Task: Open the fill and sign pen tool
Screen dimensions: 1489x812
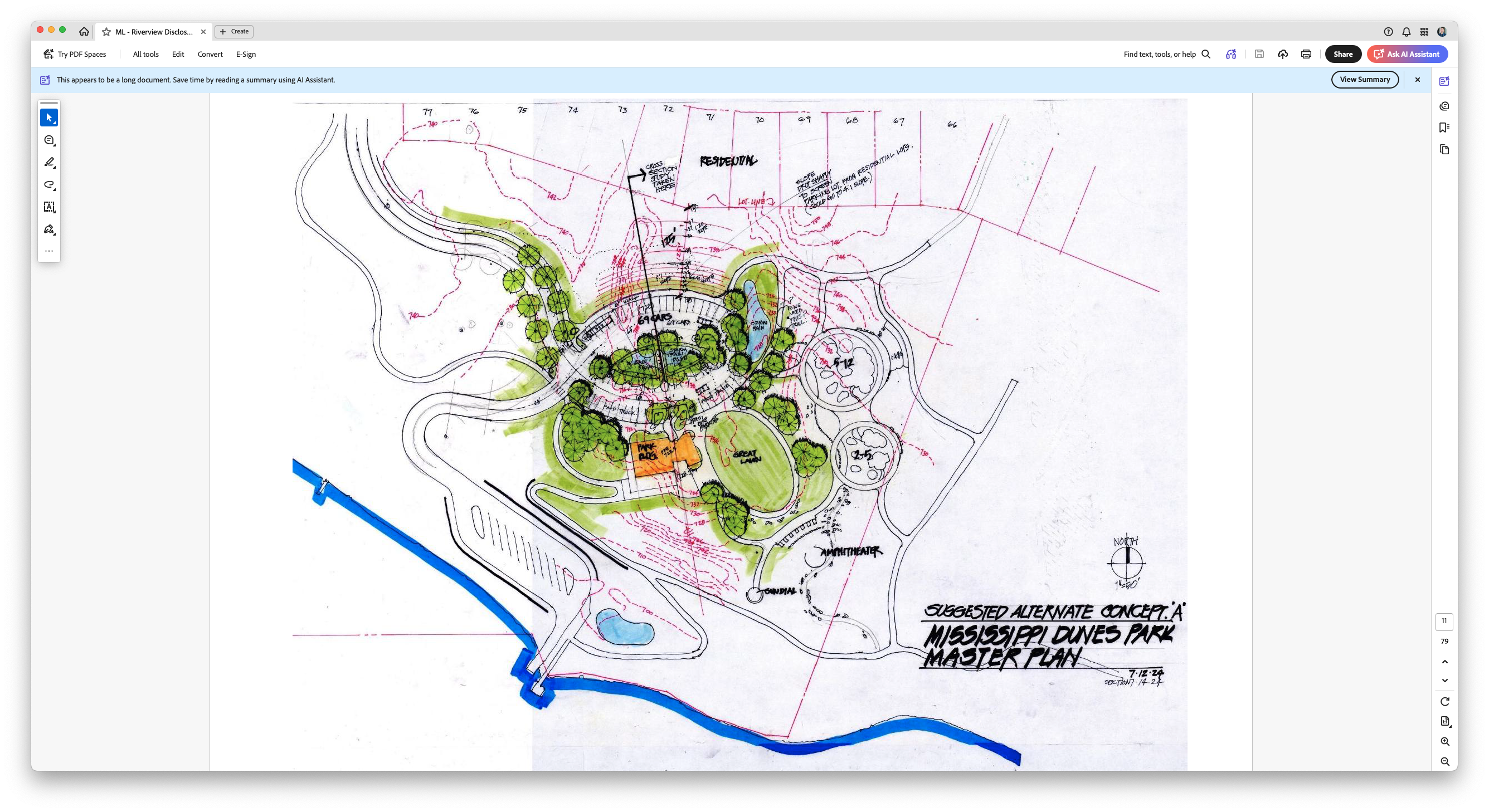Action: (49, 229)
